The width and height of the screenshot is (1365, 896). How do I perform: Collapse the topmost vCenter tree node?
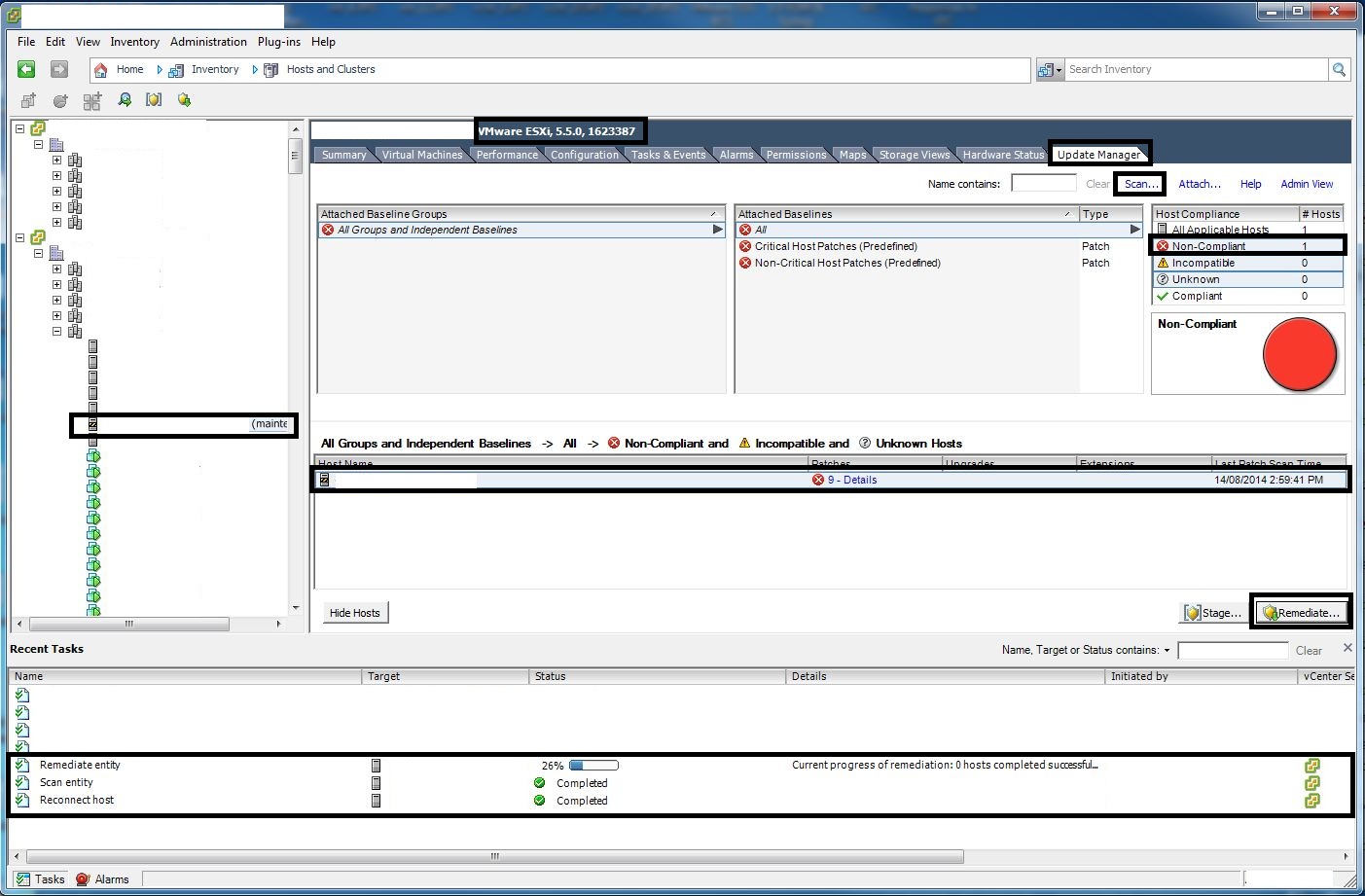[x=19, y=128]
